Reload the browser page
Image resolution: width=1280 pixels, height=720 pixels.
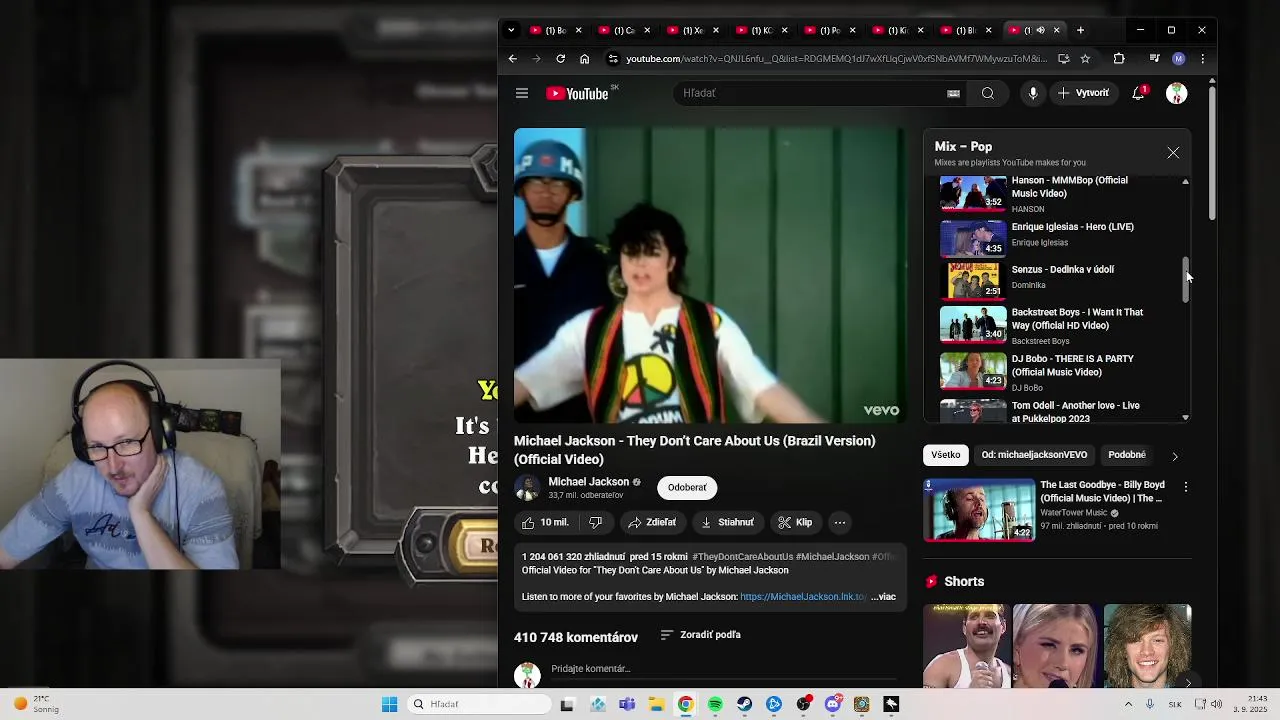[560, 59]
